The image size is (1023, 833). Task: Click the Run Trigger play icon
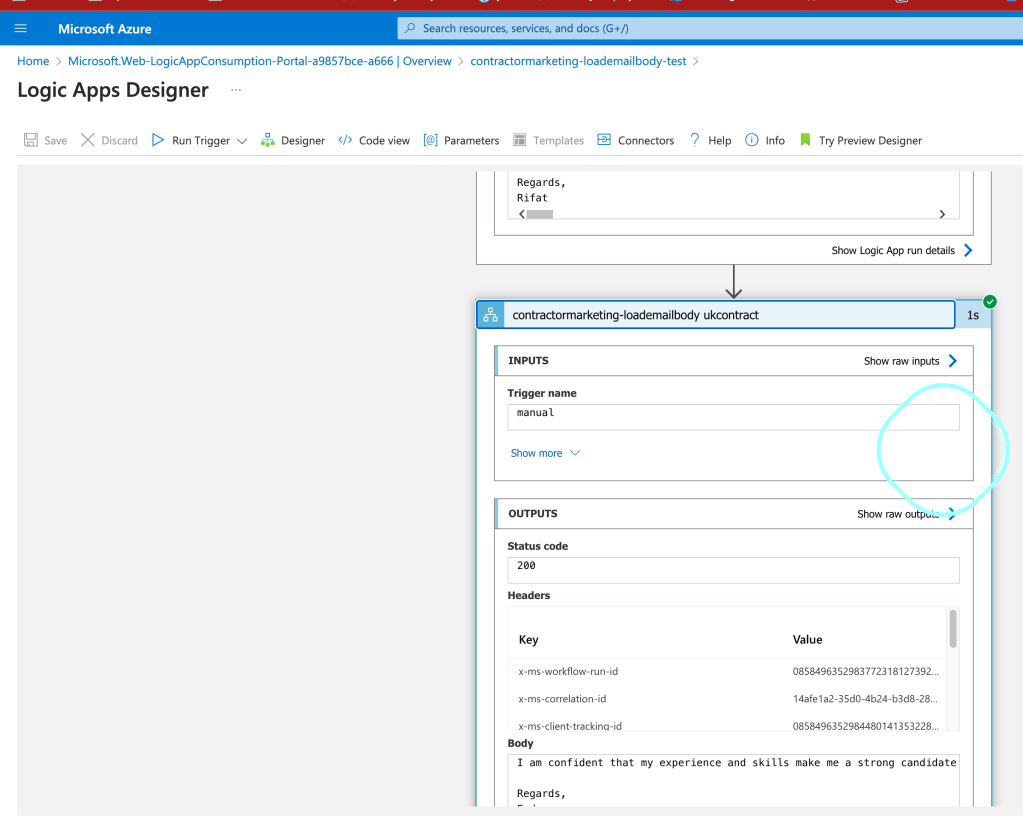click(158, 140)
